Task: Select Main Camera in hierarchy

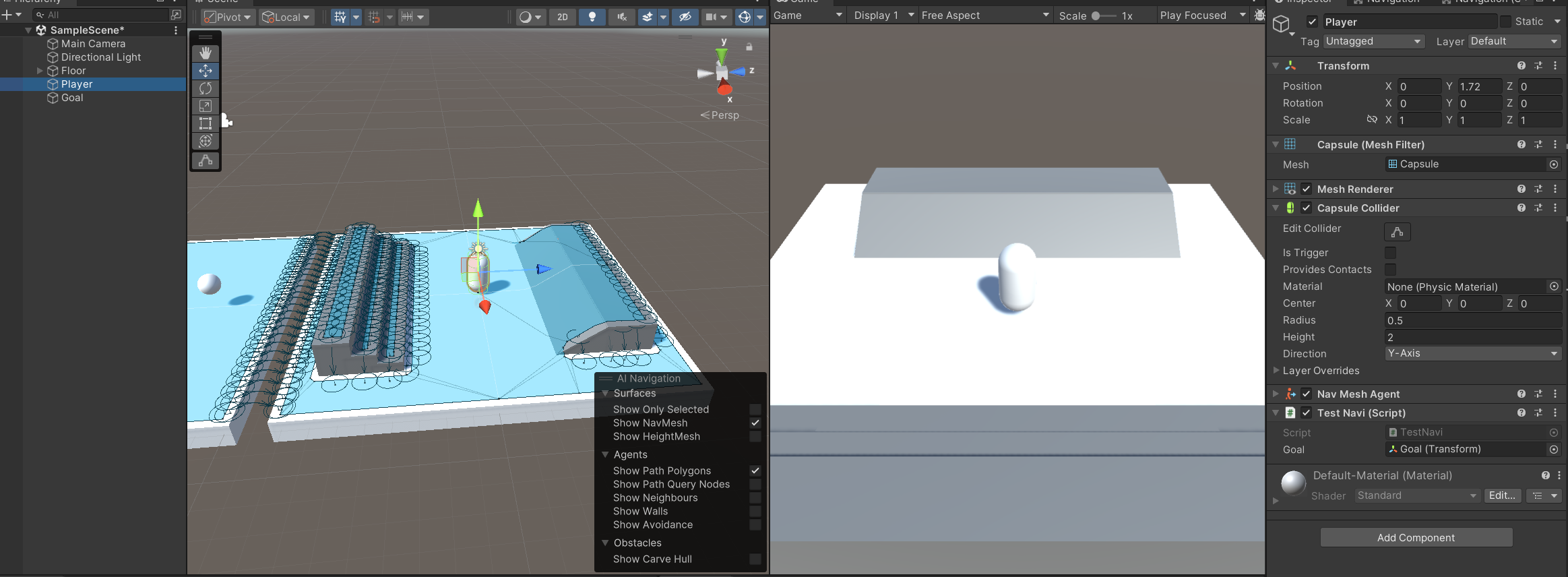Action: click(93, 44)
